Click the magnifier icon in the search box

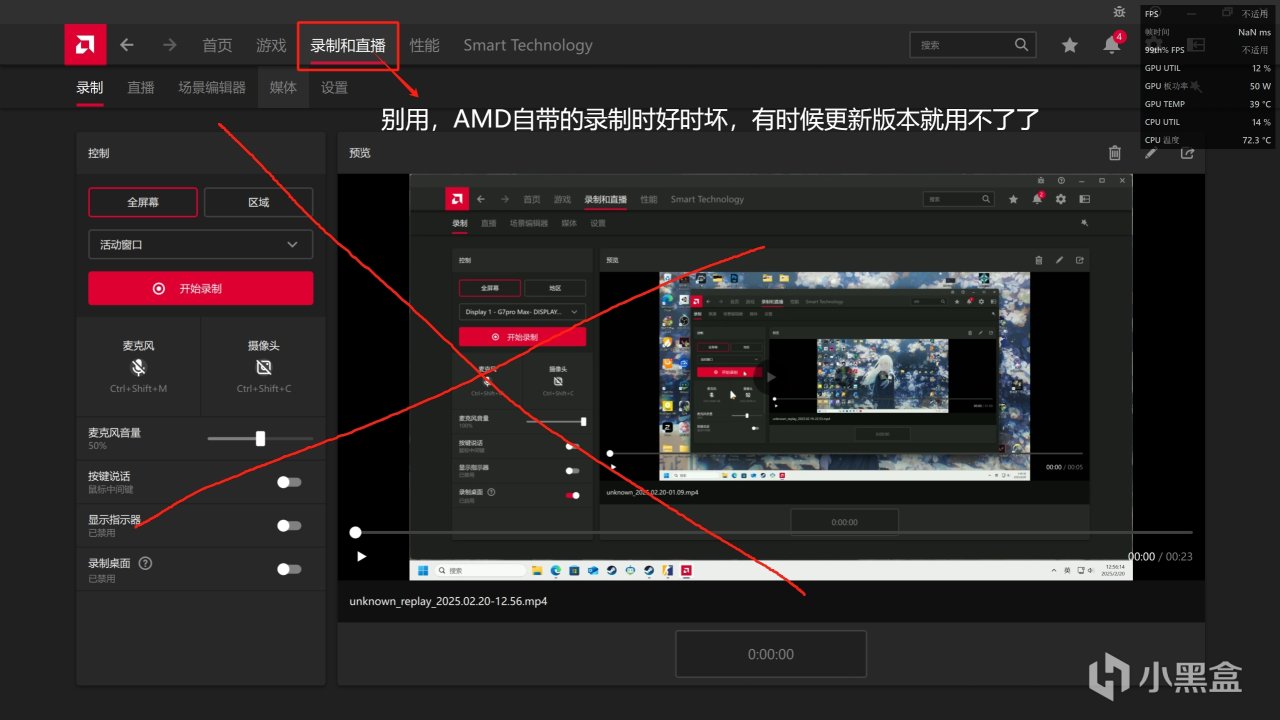point(1021,45)
